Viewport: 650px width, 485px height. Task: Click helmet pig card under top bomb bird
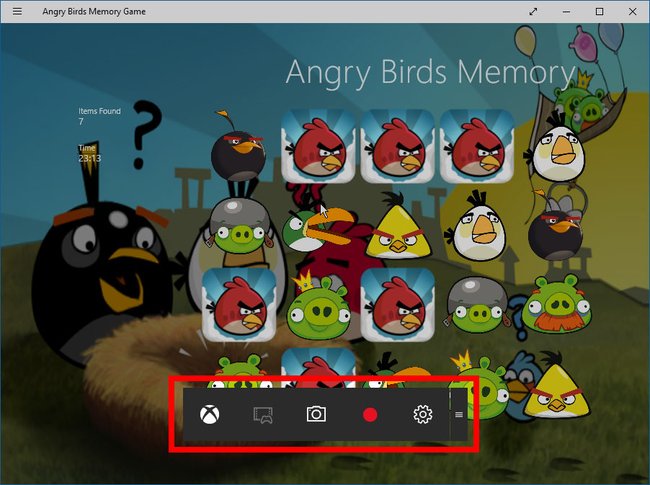click(x=240, y=226)
